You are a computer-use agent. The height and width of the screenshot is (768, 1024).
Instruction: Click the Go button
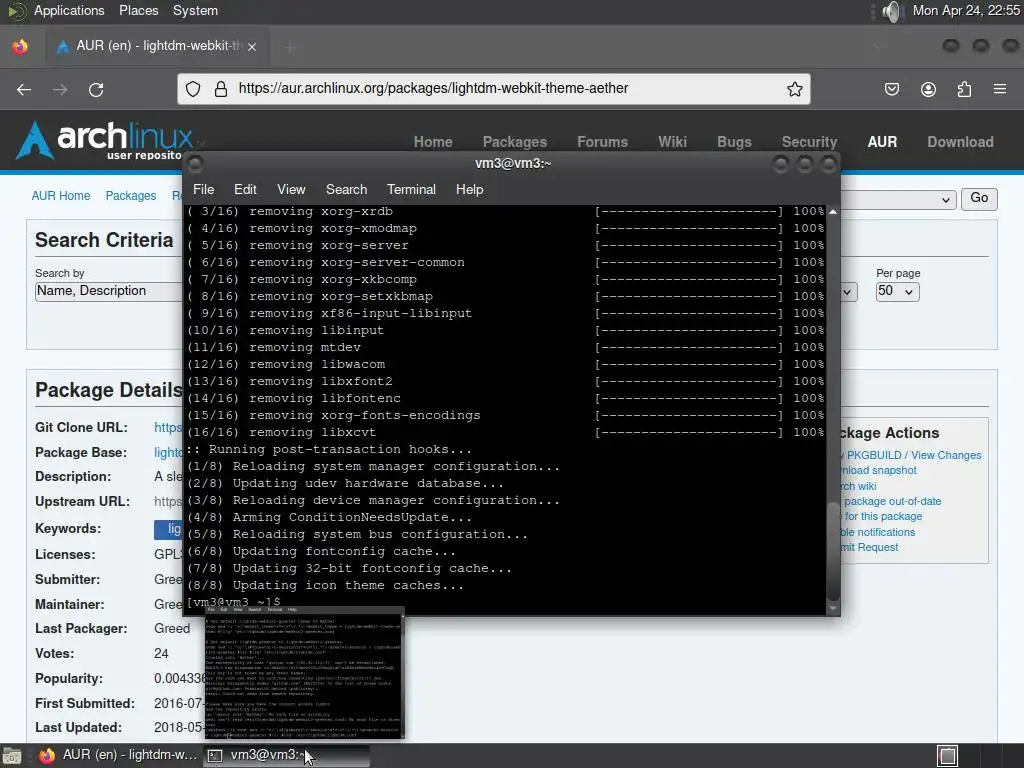[979, 198]
